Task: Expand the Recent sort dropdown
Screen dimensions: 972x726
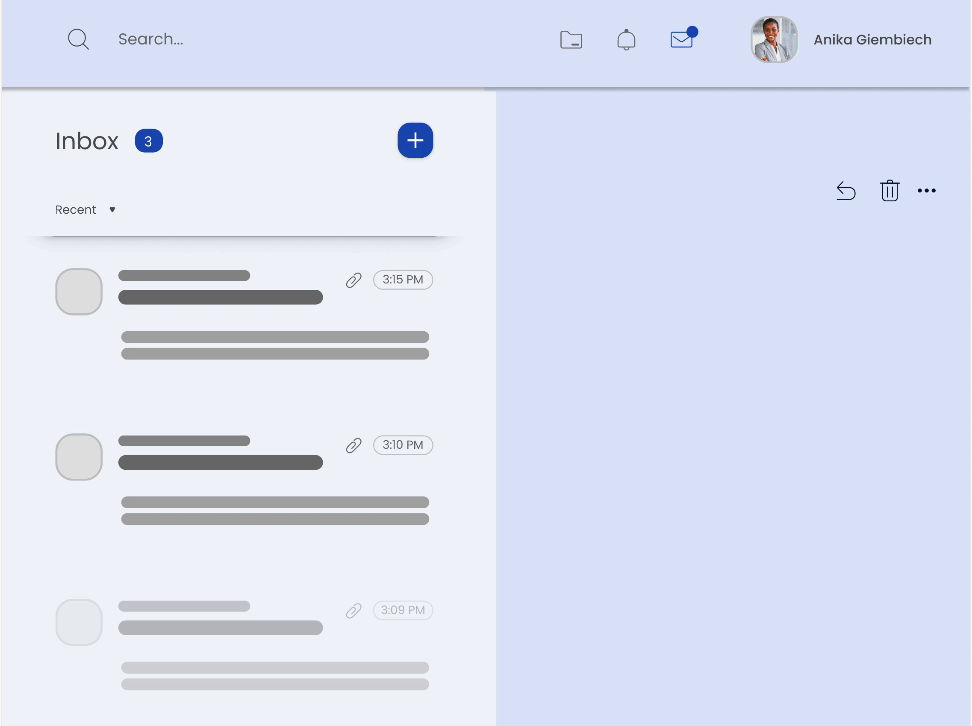Action: click(86, 210)
